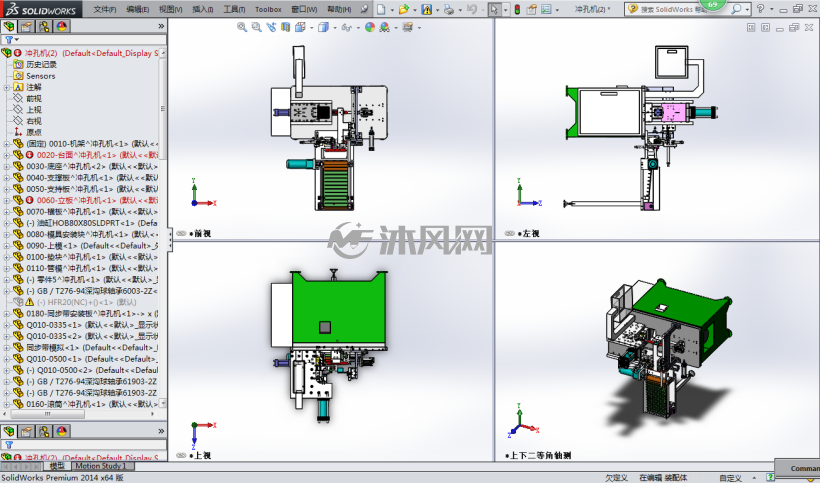Click the Open folder icon
The image size is (820, 483).
point(403,9)
